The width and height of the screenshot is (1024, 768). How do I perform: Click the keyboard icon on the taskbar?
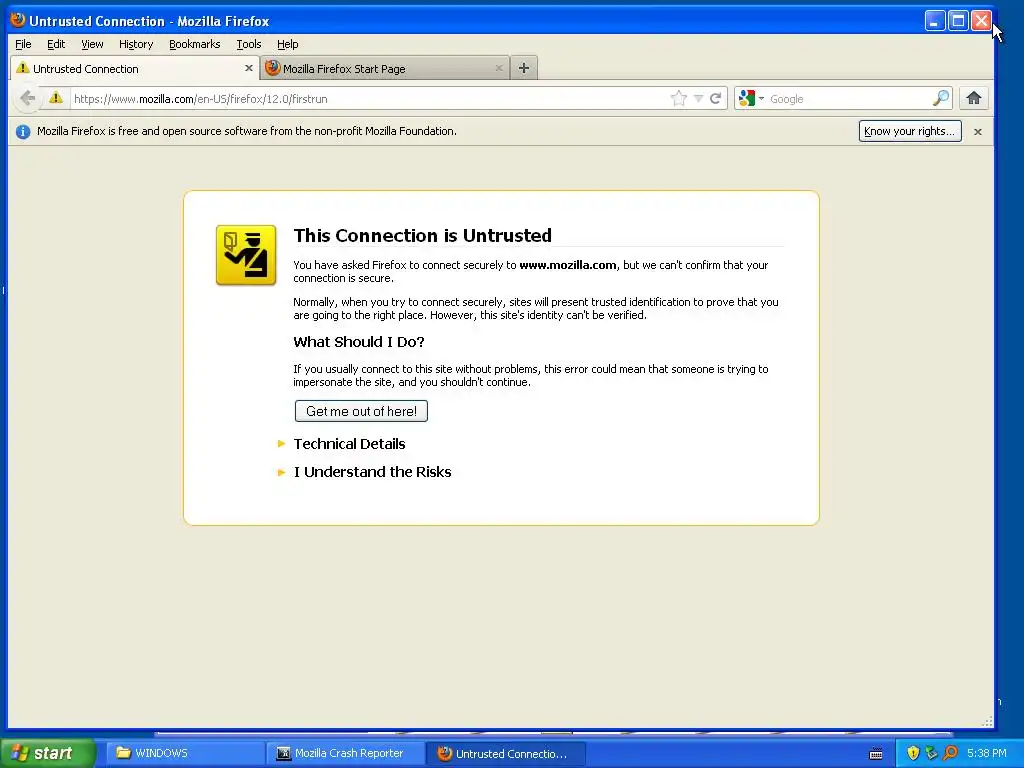(876, 754)
